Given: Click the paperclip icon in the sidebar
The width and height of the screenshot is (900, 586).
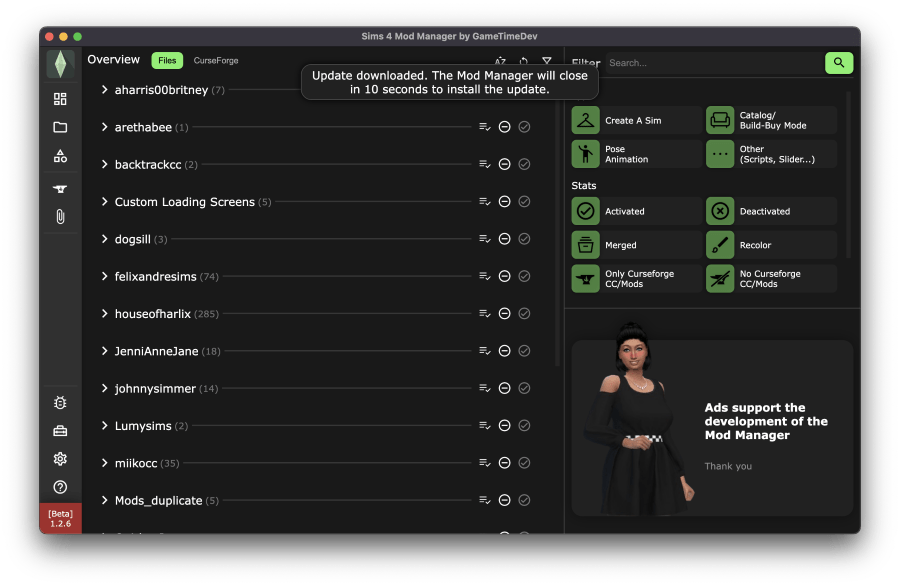Looking at the screenshot, I should coord(60,216).
